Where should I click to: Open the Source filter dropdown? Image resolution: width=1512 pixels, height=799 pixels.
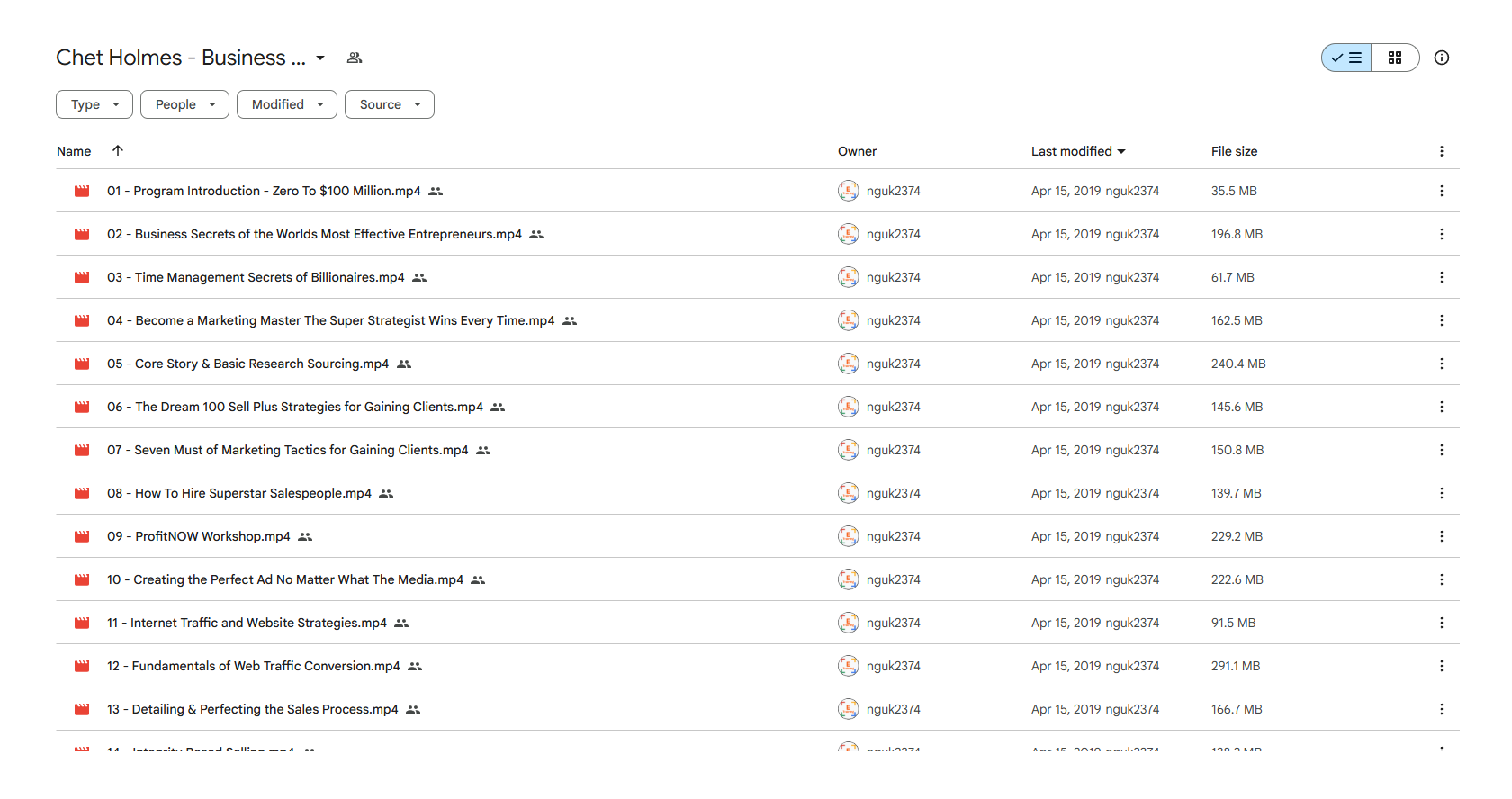[390, 104]
